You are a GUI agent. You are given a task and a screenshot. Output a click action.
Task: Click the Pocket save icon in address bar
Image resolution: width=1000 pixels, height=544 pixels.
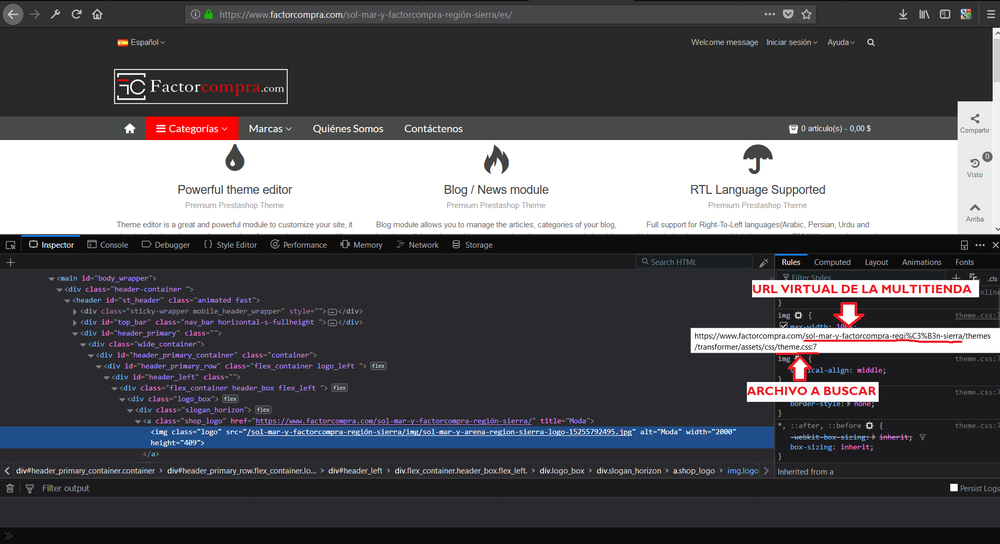788,14
